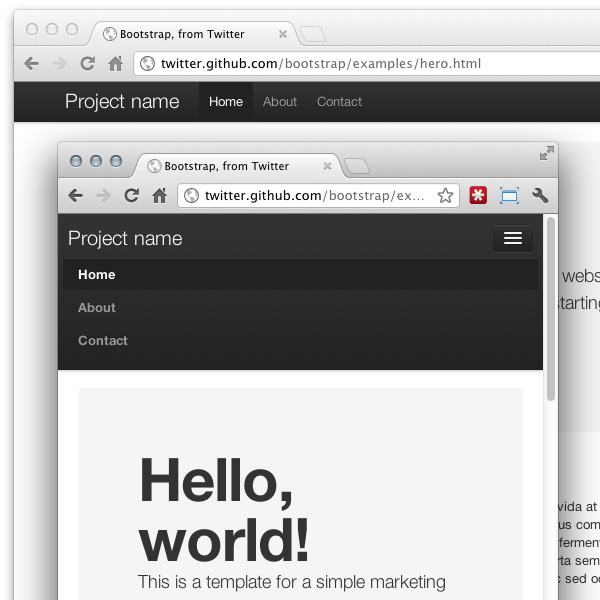Click the address bar in the background window
The height and width of the screenshot is (600, 600).
point(367,64)
